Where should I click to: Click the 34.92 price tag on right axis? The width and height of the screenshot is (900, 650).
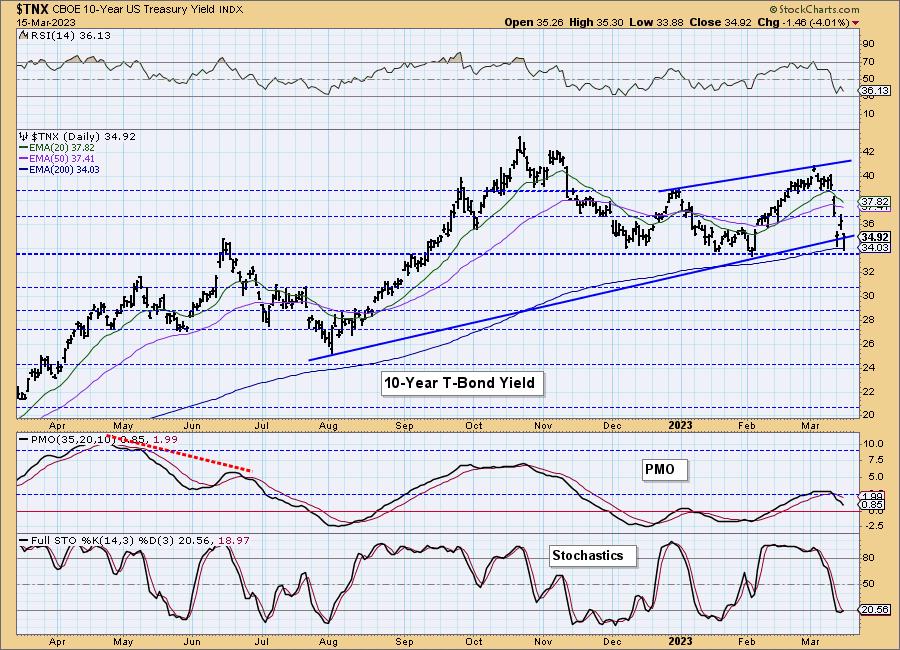click(x=875, y=237)
